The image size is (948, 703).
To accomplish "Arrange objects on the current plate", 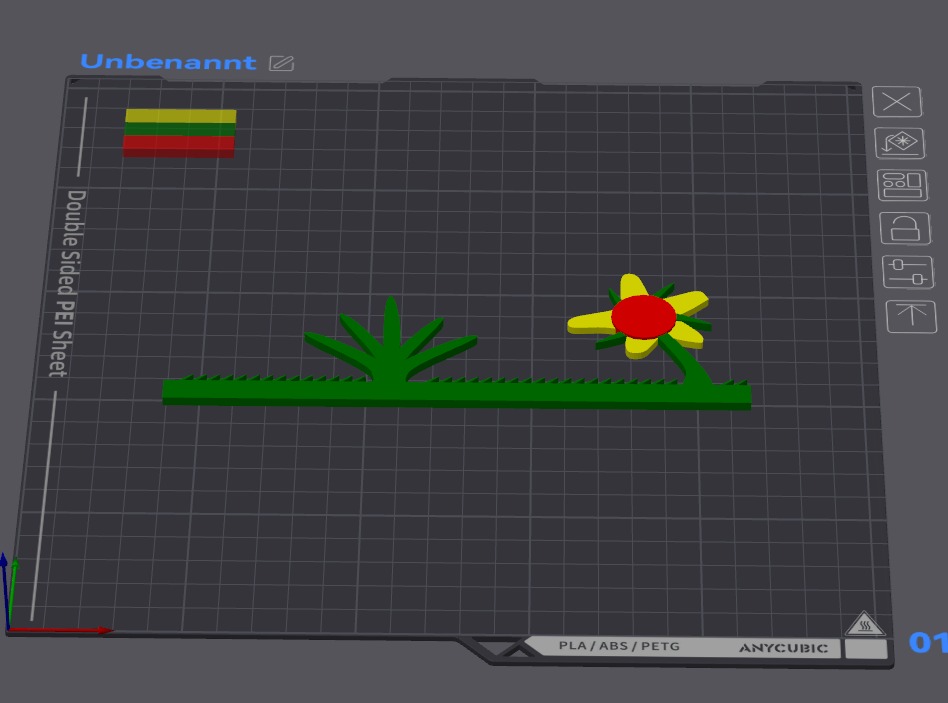I will [902, 184].
